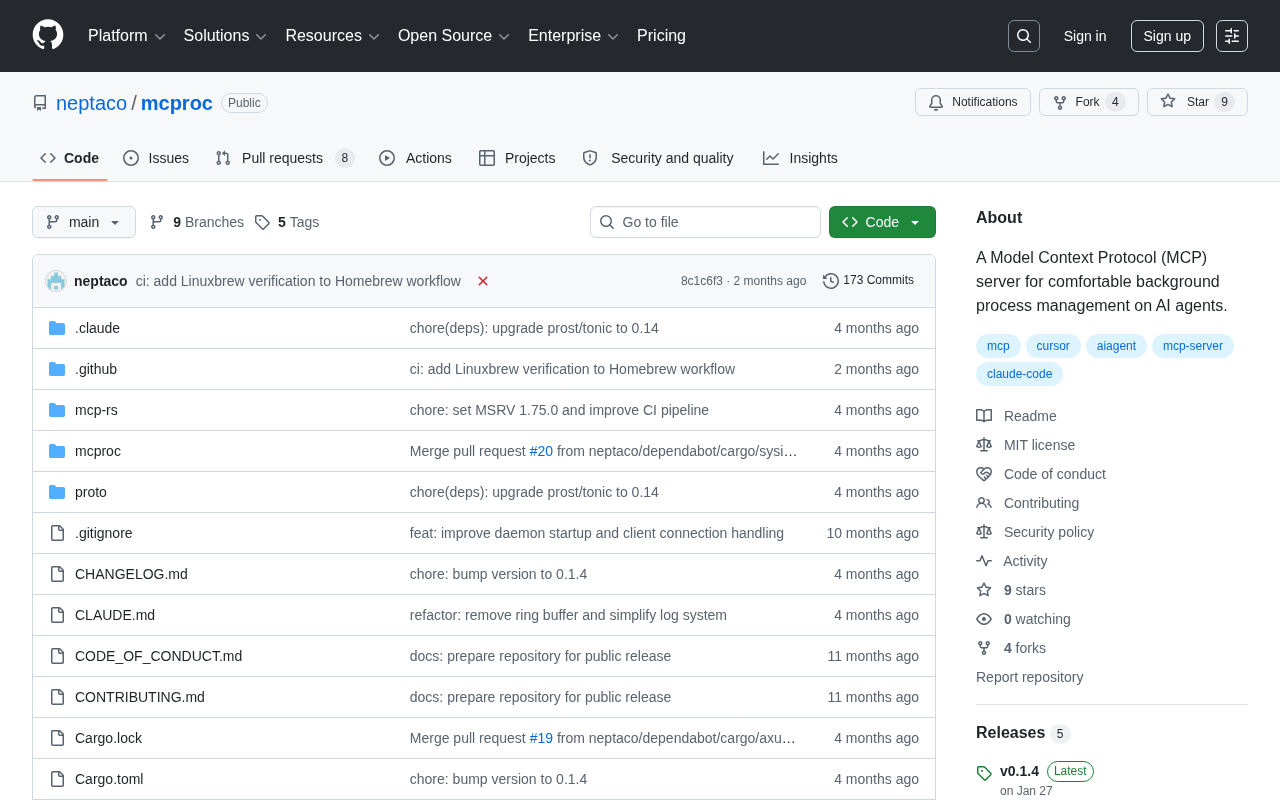View the 9 Branches link
The image size is (1280, 800).
pyautogui.click(x=197, y=222)
